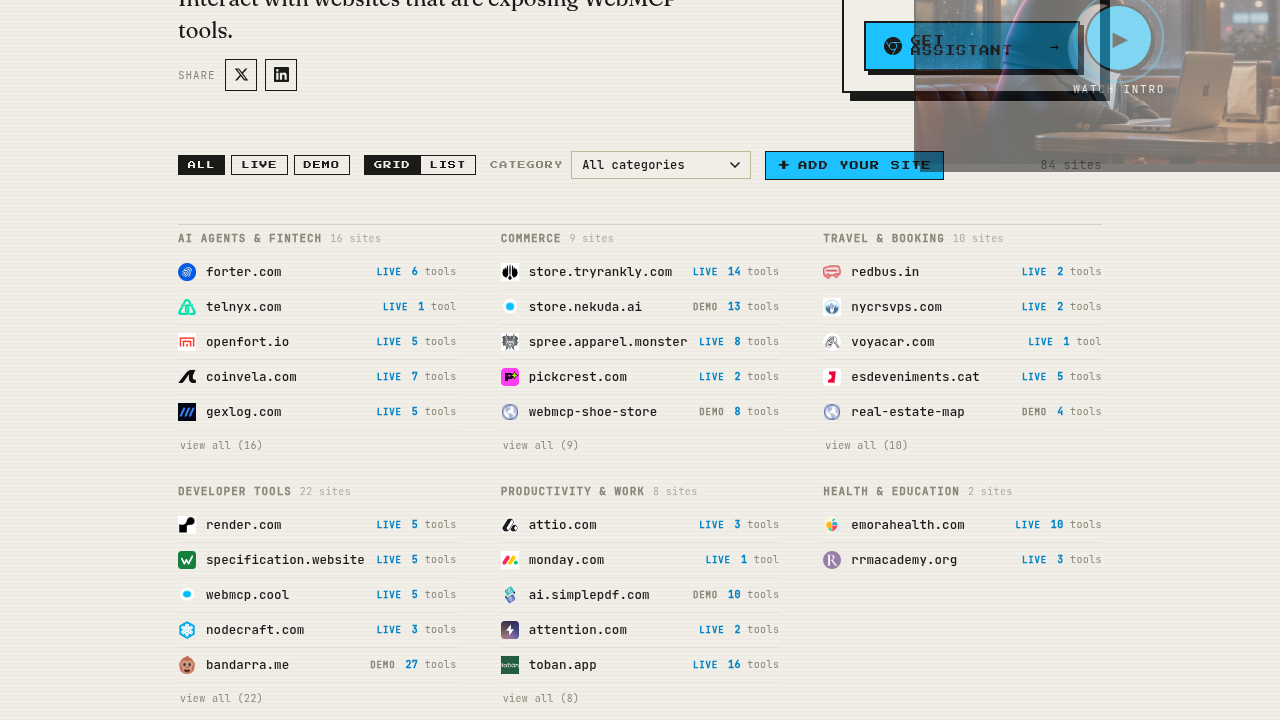Click the emorahealth.com favicon

pyautogui.click(x=832, y=525)
